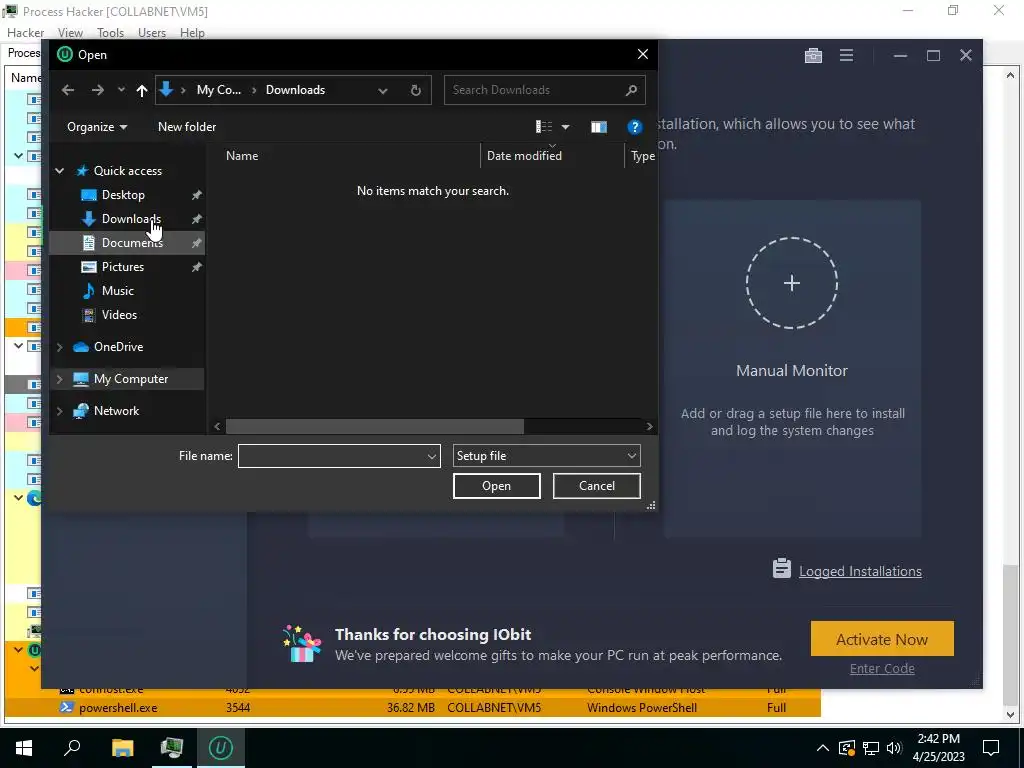The height and width of the screenshot is (768, 1024).
Task: Click the welcome gift box icon
Action: 302,644
